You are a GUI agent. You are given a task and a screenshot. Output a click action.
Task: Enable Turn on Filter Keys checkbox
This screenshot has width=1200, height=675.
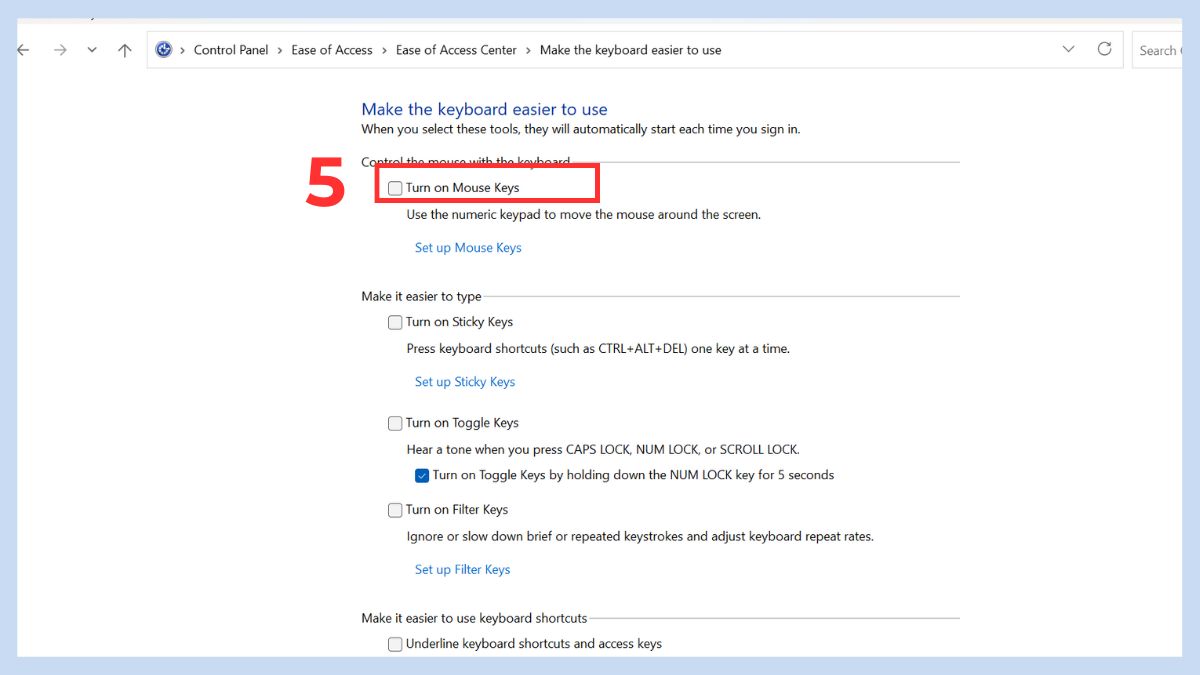click(x=395, y=510)
